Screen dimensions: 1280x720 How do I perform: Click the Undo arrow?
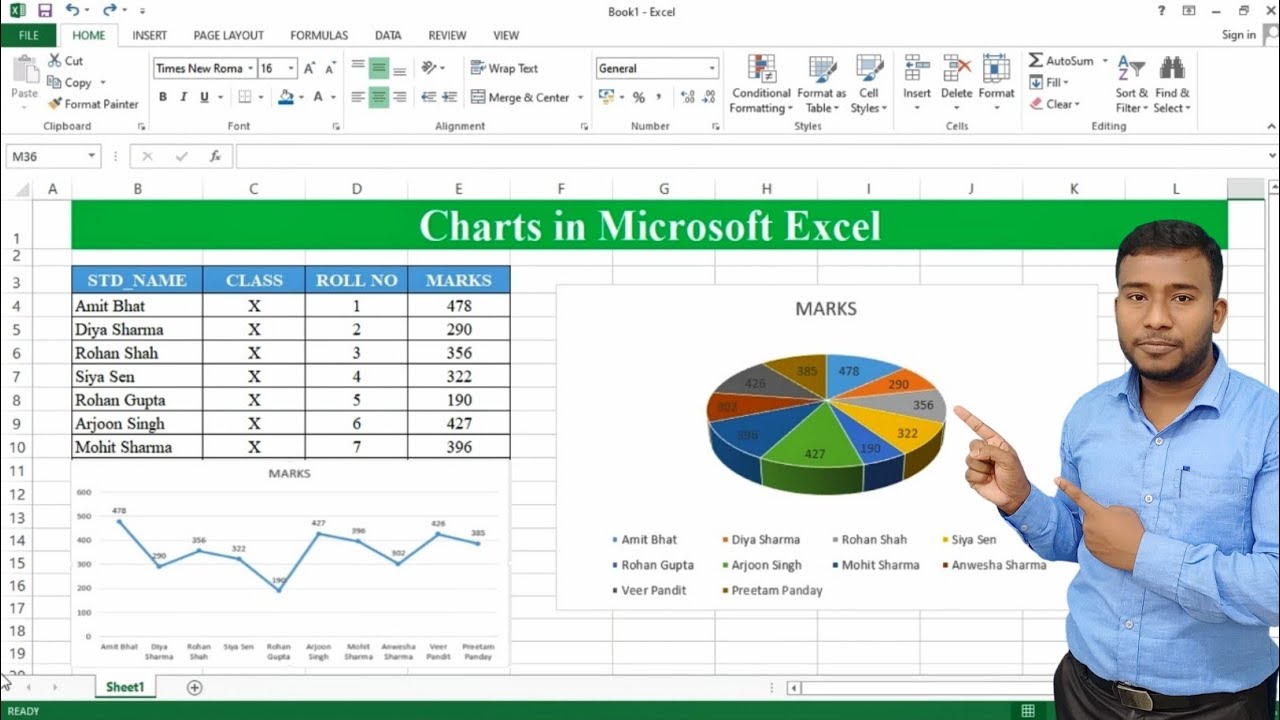(72, 11)
